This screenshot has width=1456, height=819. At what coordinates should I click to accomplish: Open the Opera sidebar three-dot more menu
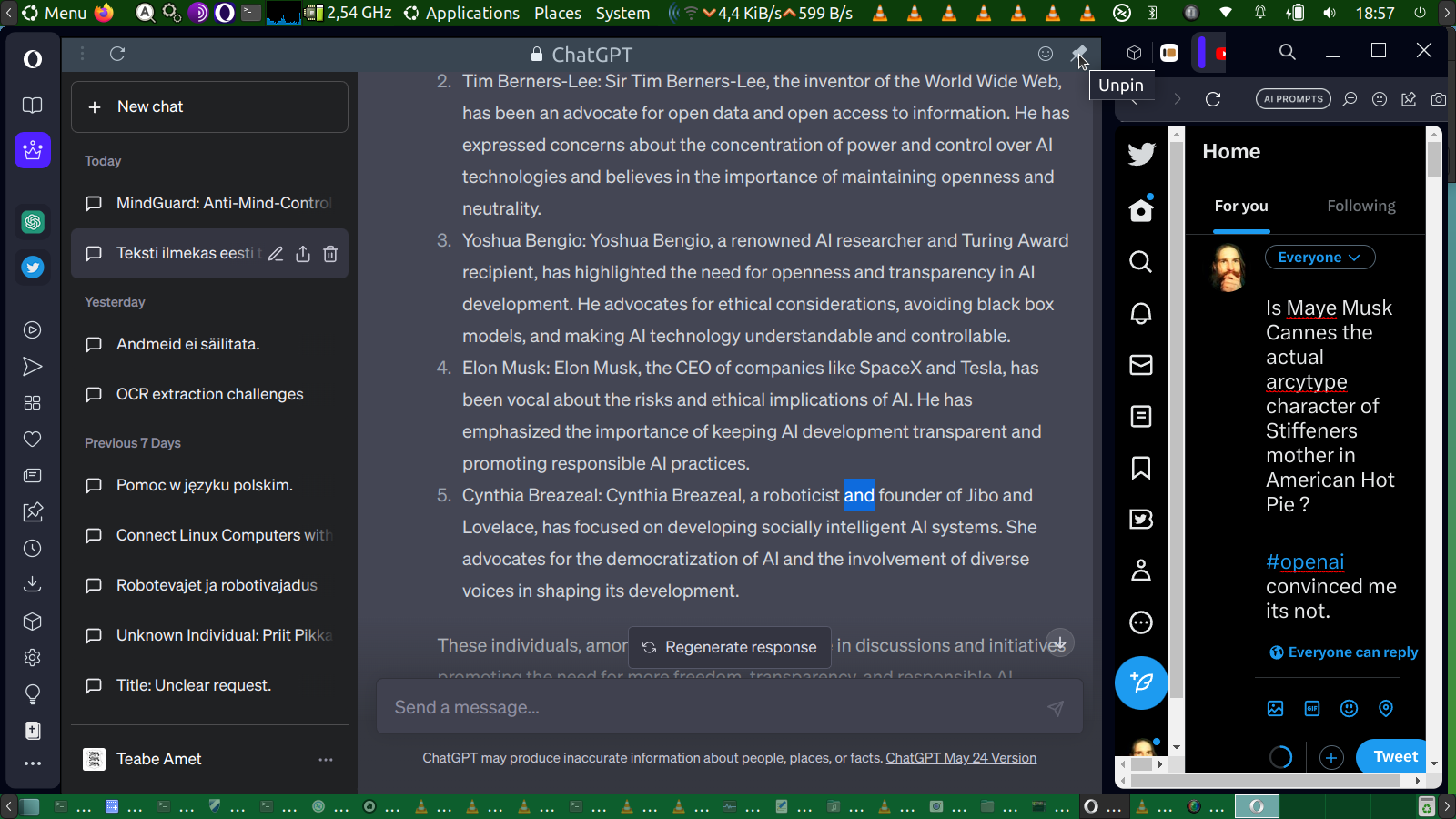(x=33, y=763)
